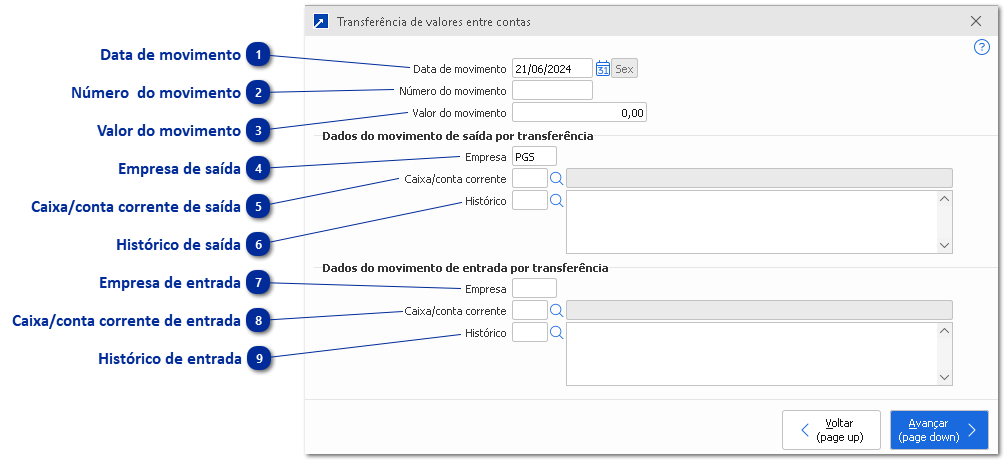This screenshot has height=463, width=1007.
Task: Click the Sex weekday button
Action: tap(624, 69)
